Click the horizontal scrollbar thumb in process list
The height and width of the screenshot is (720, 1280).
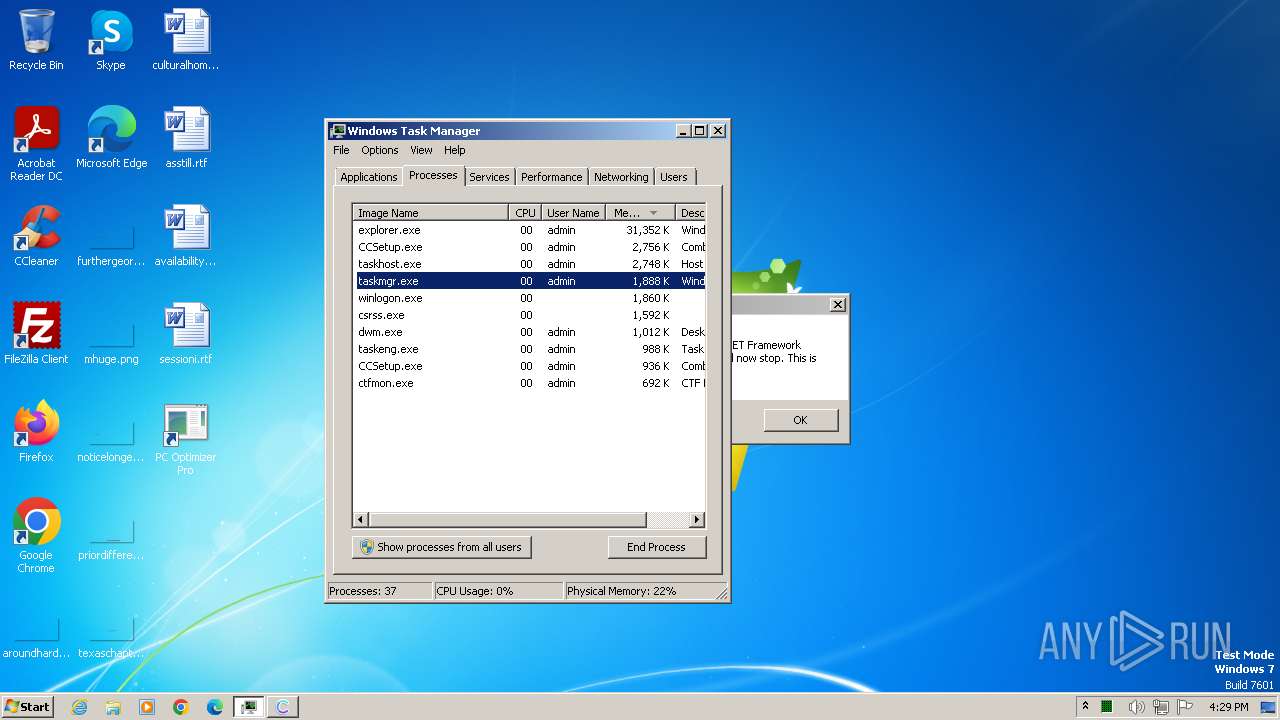click(x=508, y=520)
